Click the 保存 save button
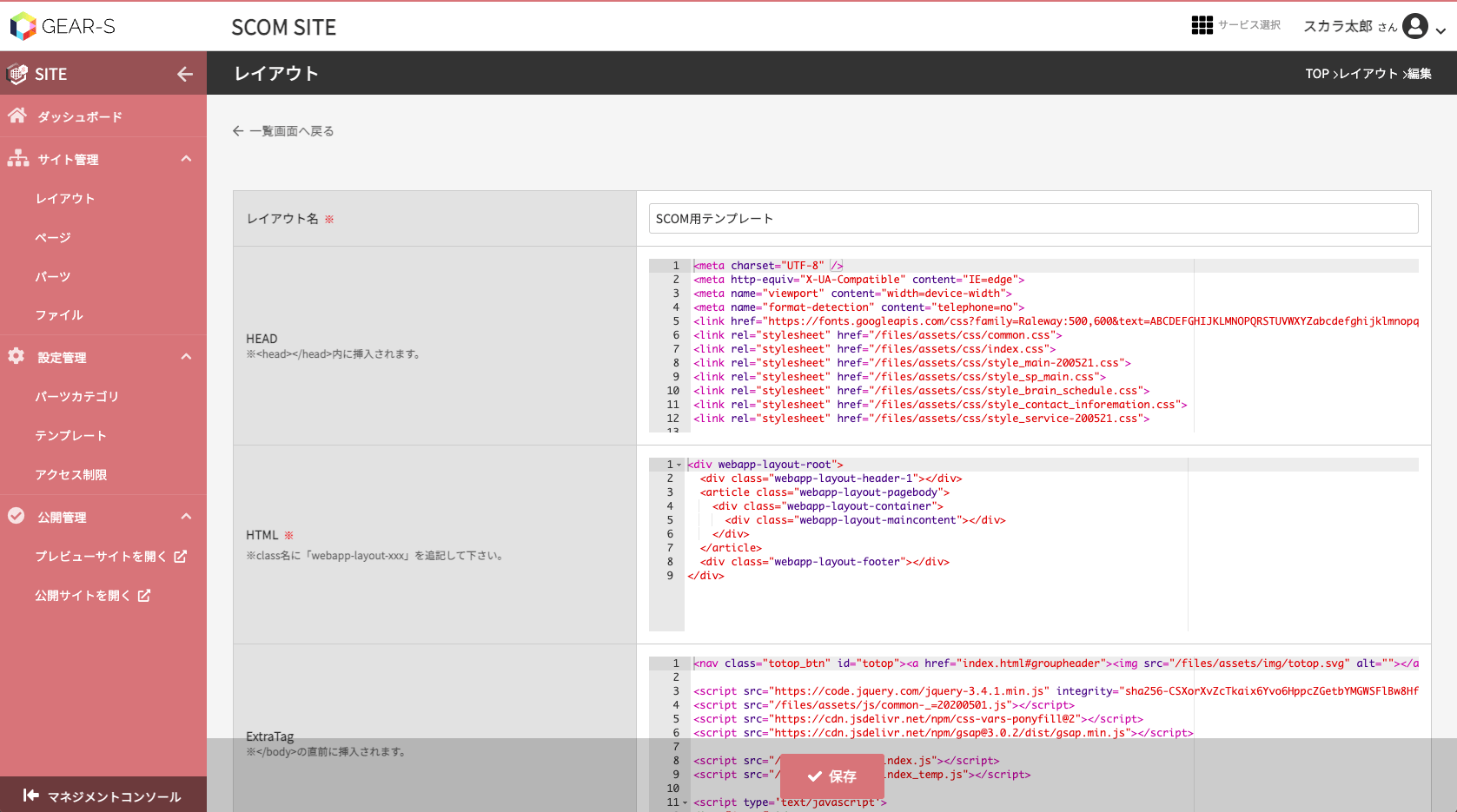This screenshot has height=812, width=1457. [832, 776]
